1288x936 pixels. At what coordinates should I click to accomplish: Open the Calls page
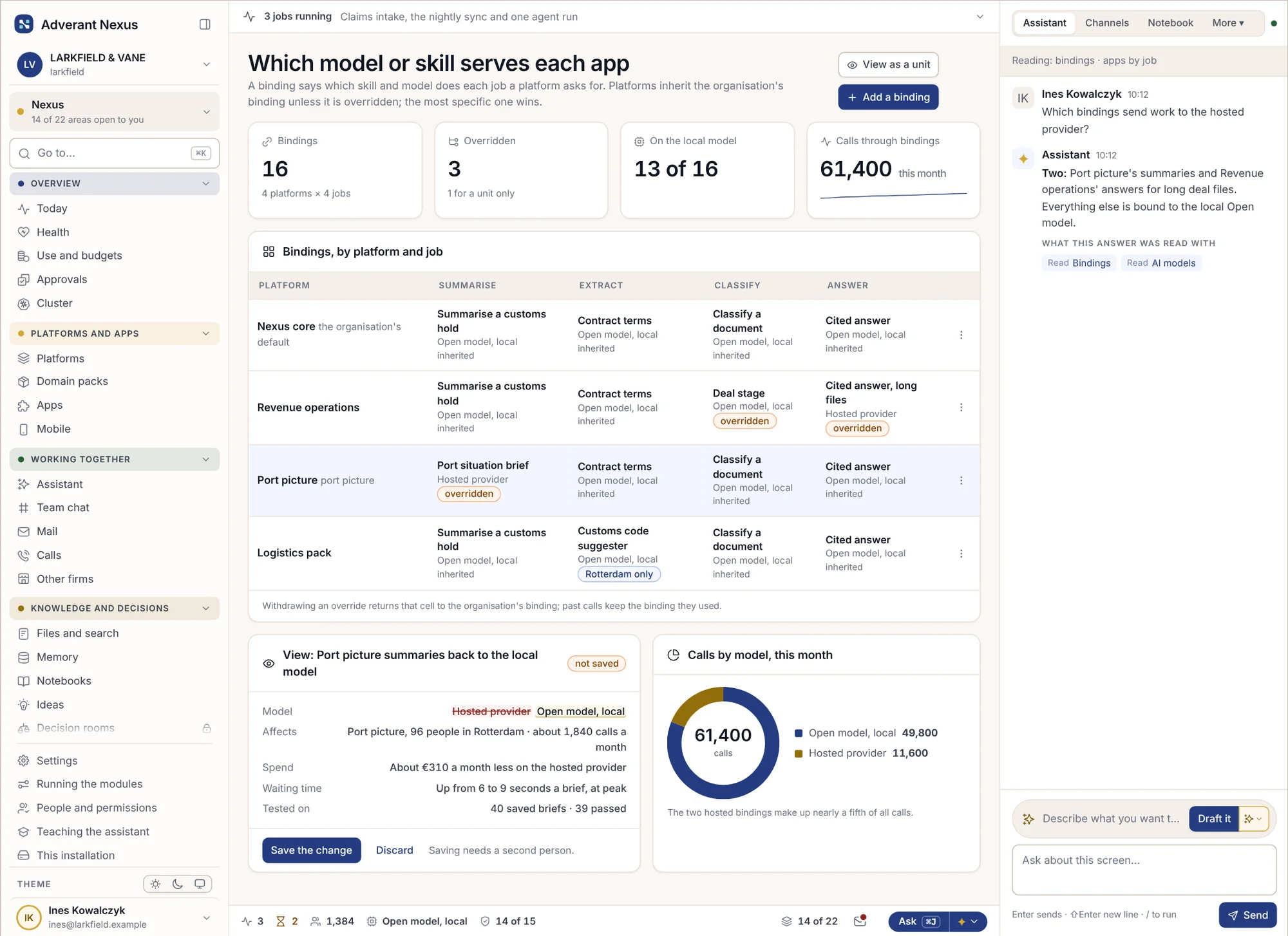pyautogui.click(x=48, y=555)
